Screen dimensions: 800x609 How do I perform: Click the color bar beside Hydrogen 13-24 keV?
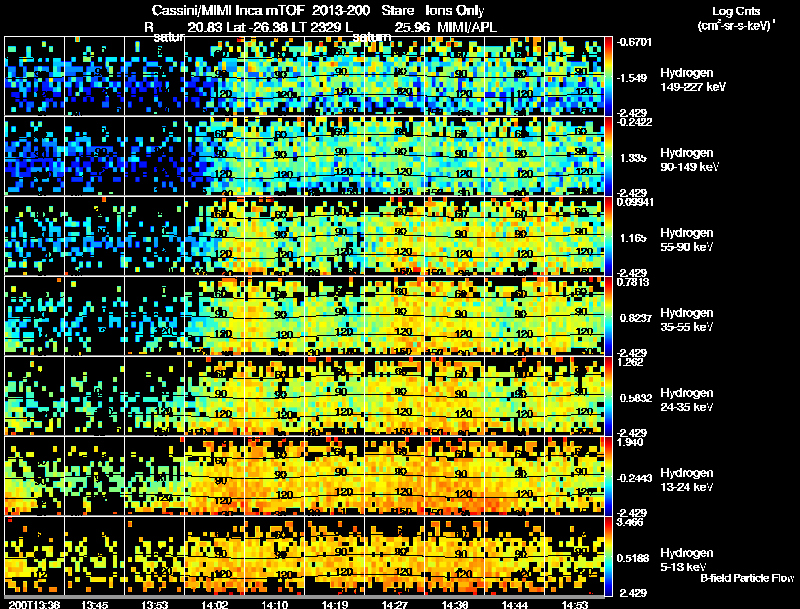[x=609, y=476]
